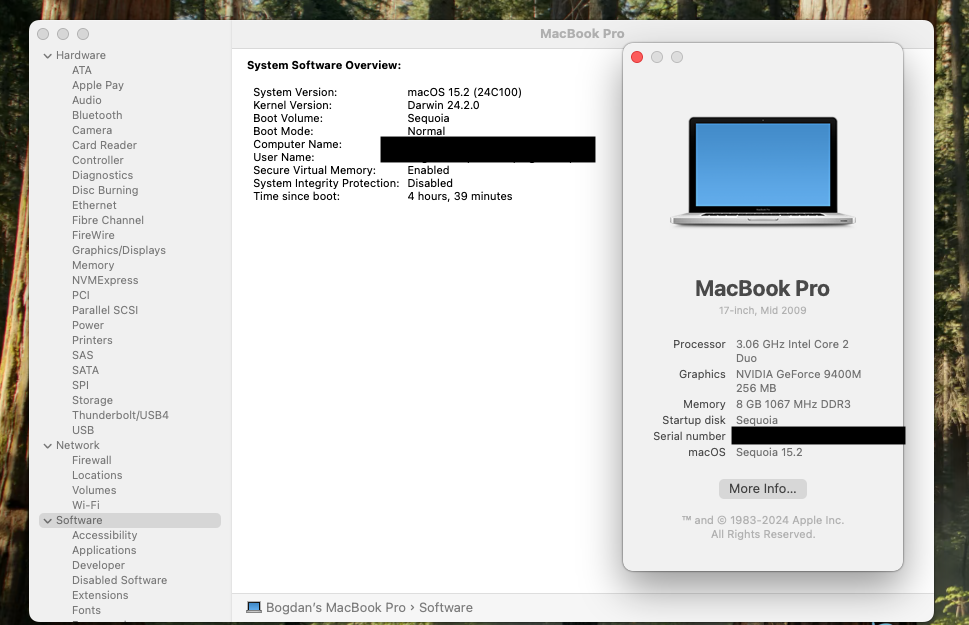Select Bogdan's MacBook Pro in path bar
Image resolution: width=969 pixels, height=625 pixels.
[x=336, y=608]
